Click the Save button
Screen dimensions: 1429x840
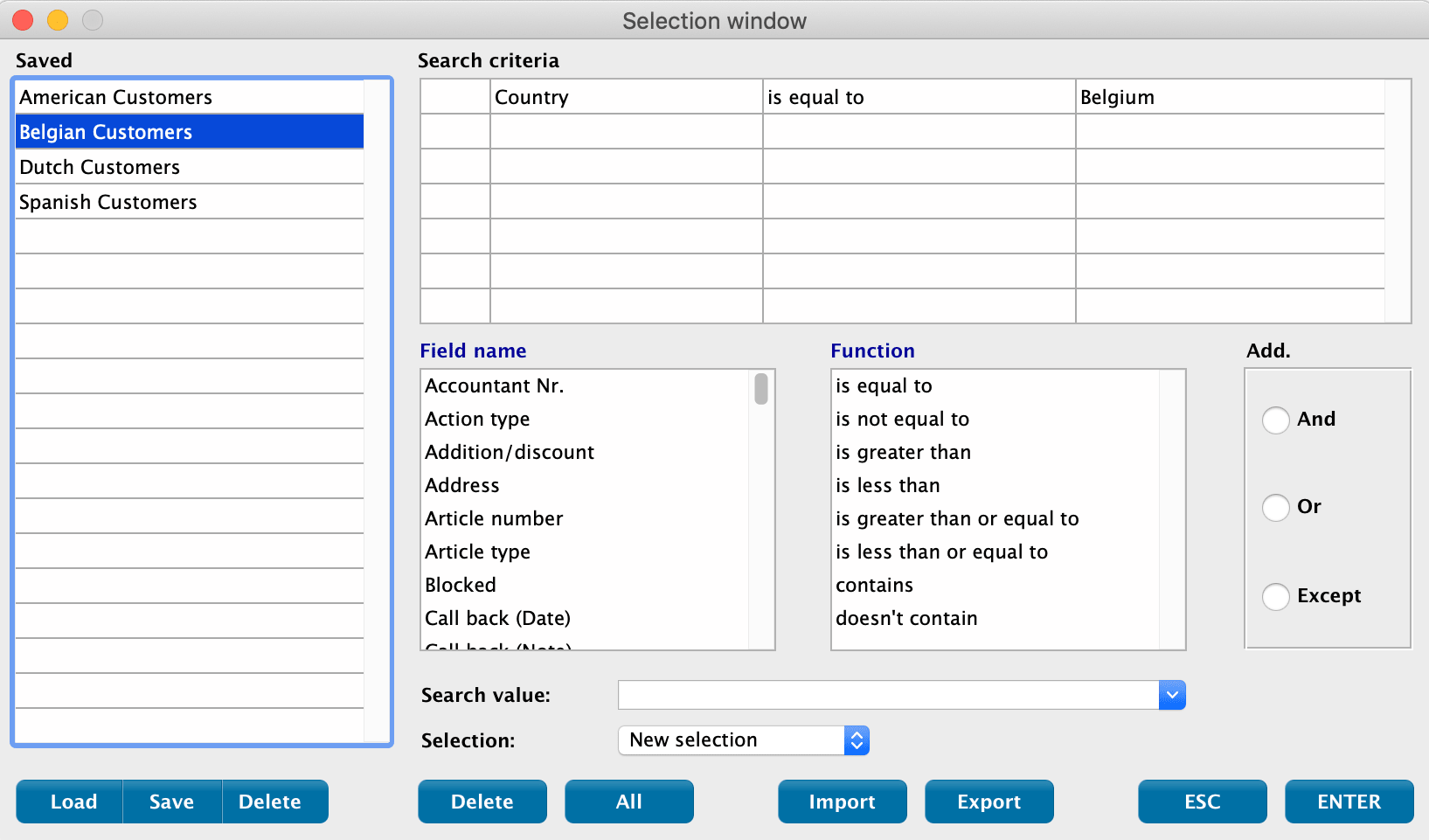click(172, 802)
